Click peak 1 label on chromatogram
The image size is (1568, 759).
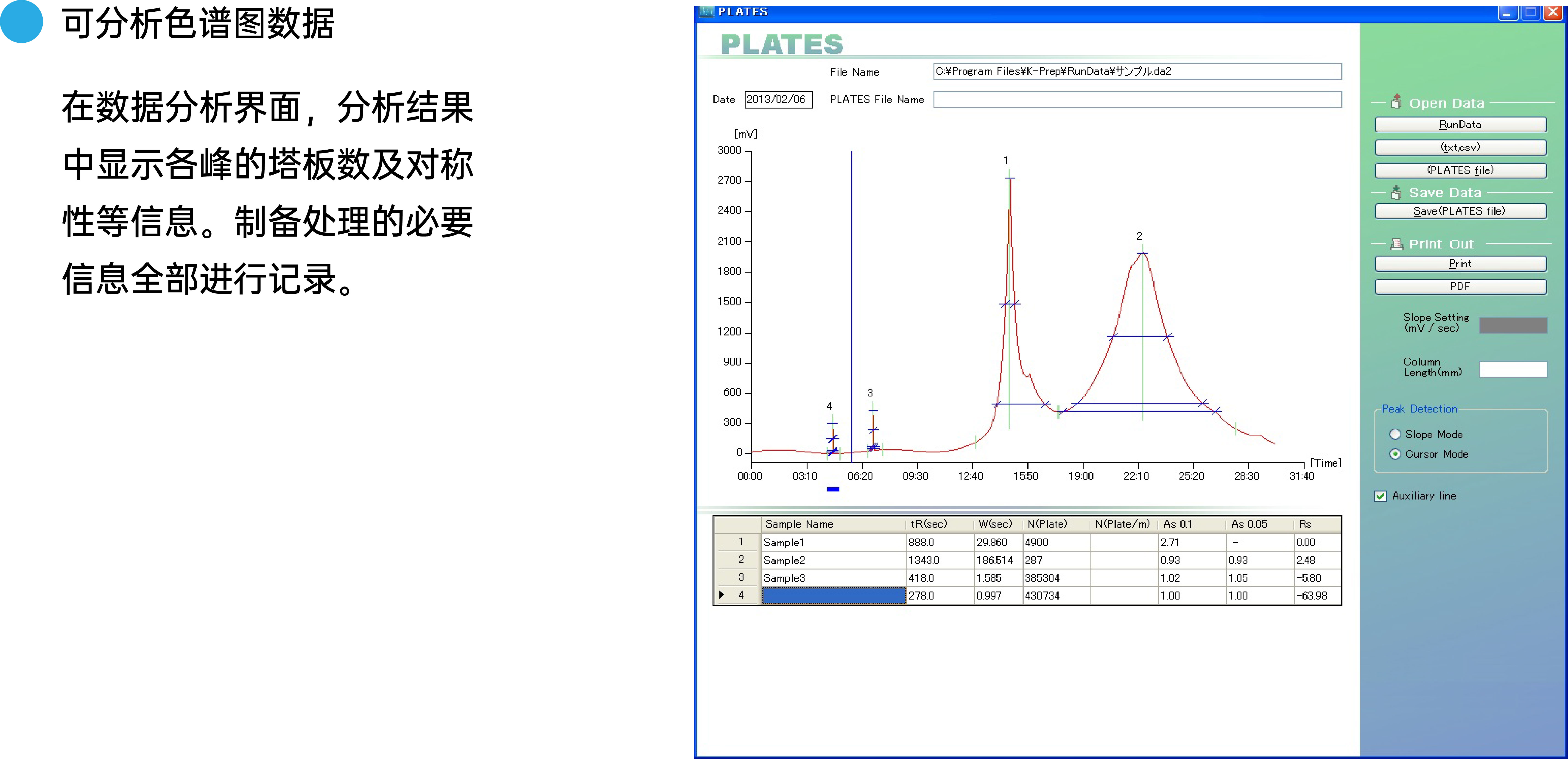[x=1006, y=161]
